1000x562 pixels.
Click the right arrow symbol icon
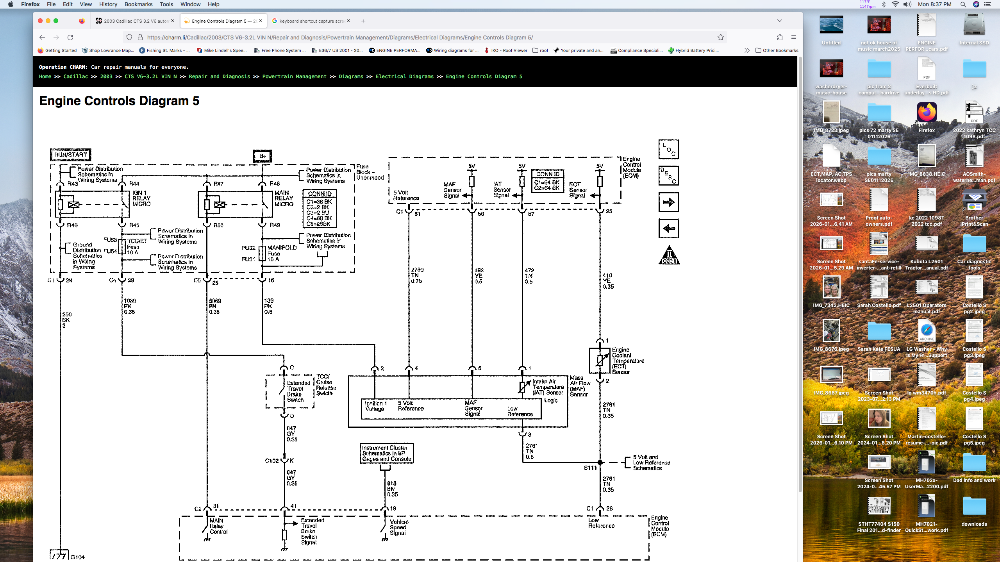click(668, 202)
